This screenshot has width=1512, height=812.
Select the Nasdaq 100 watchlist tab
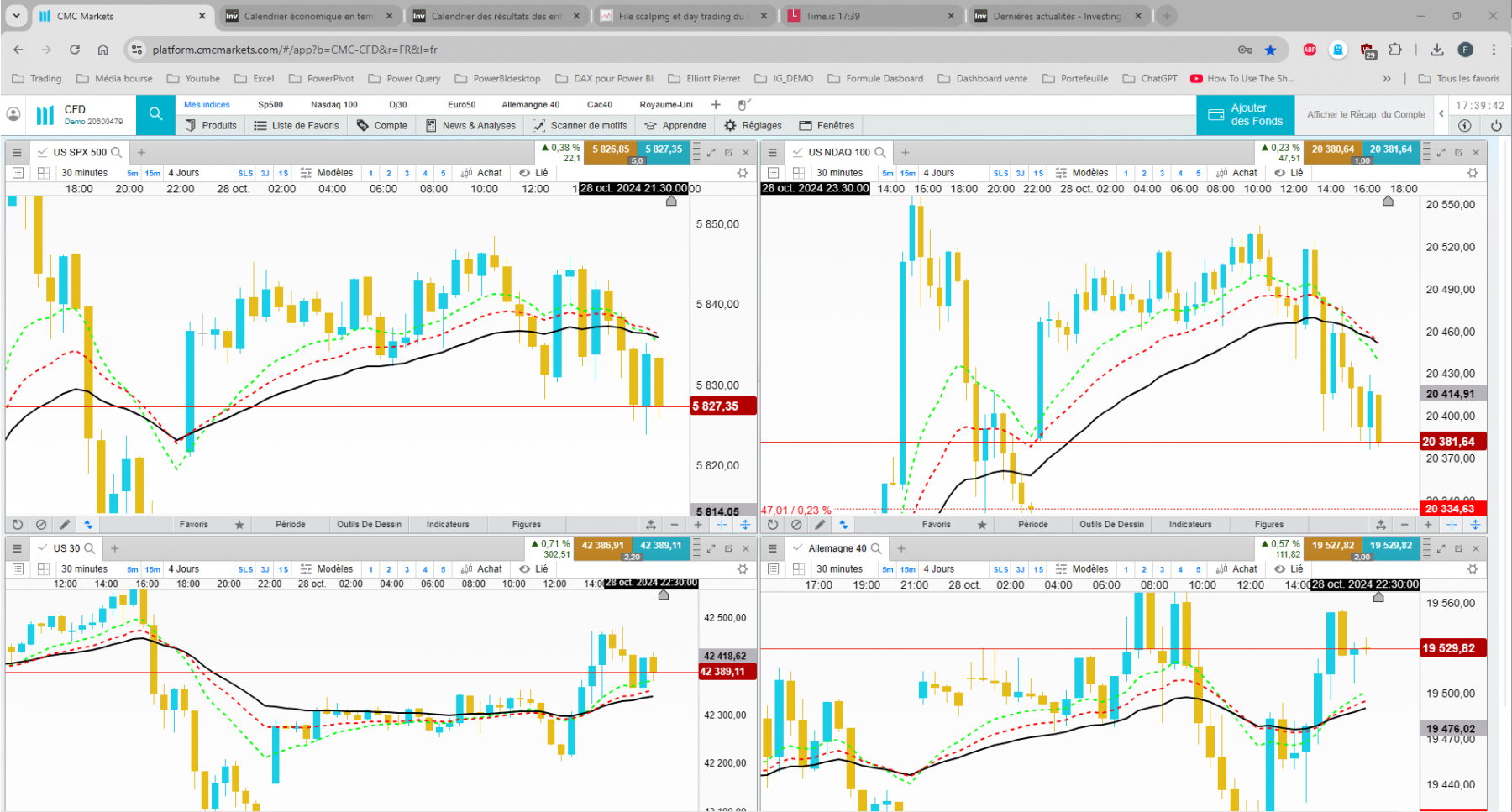point(333,104)
